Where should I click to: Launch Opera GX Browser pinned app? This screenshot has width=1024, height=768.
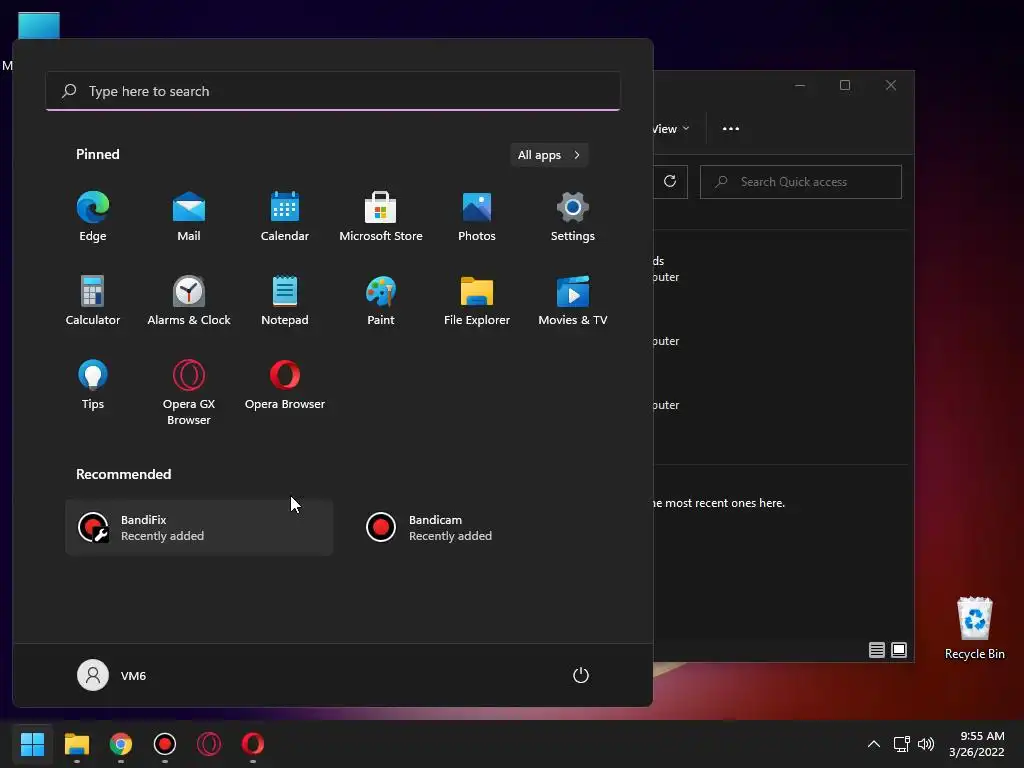pos(189,392)
